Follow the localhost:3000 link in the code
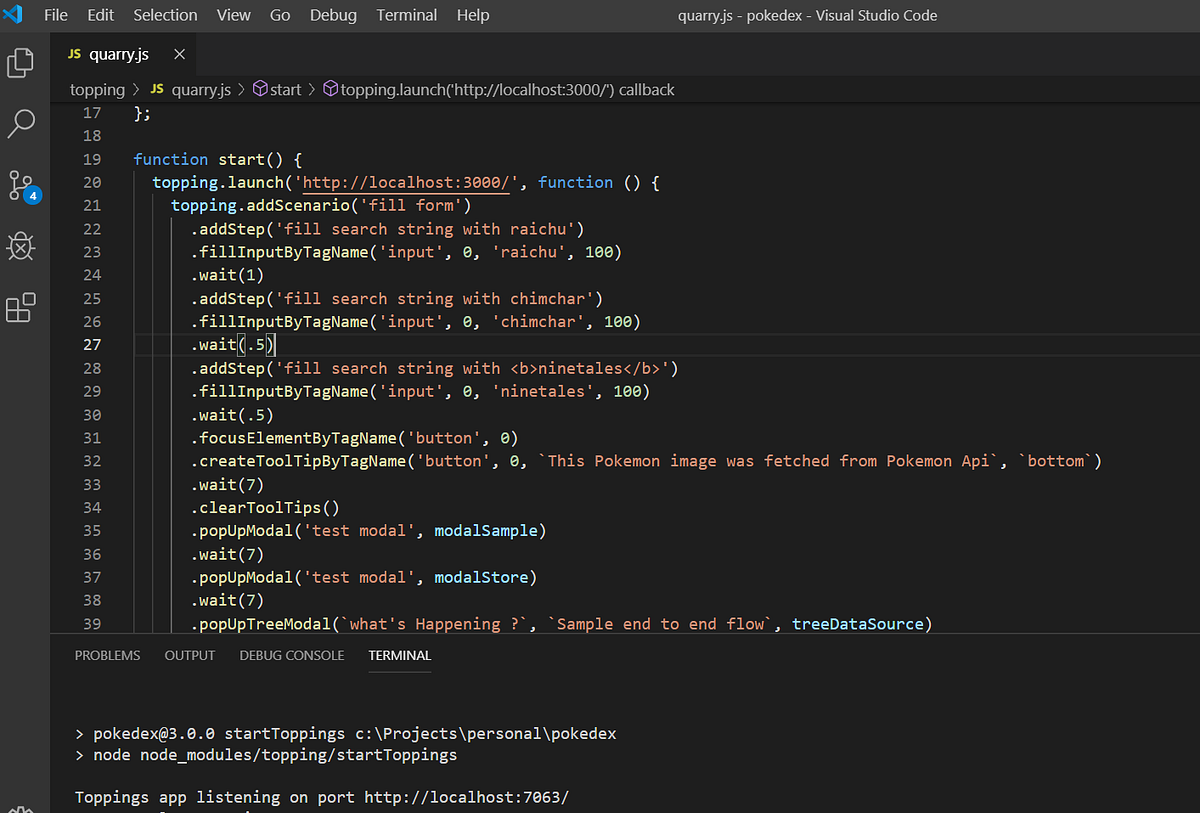This screenshot has width=1200, height=813. pyautogui.click(x=404, y=182)
